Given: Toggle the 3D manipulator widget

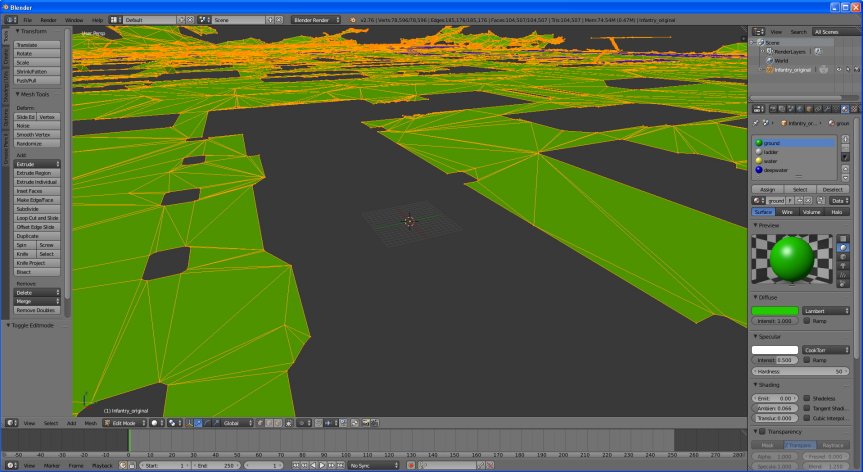Looking at the screenshot, I should click(x=189, y=423).
